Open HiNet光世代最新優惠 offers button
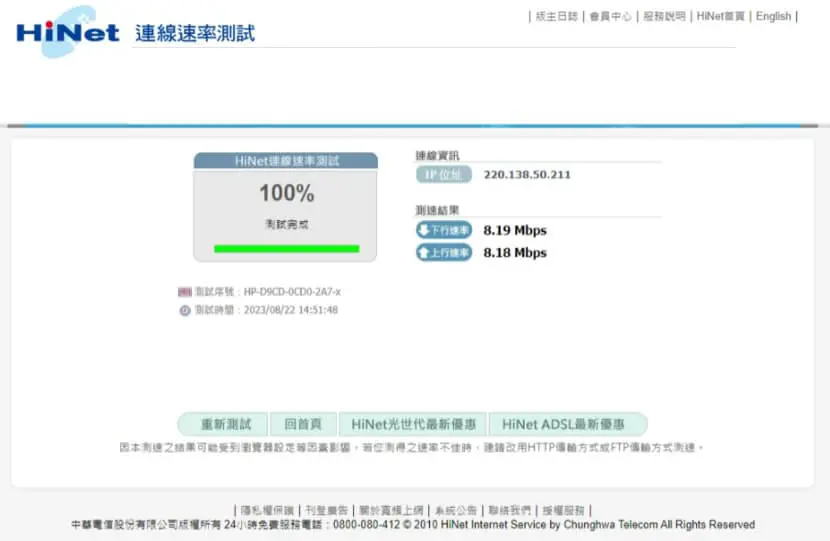Viewport: 830px width, 541px height. 413,424
